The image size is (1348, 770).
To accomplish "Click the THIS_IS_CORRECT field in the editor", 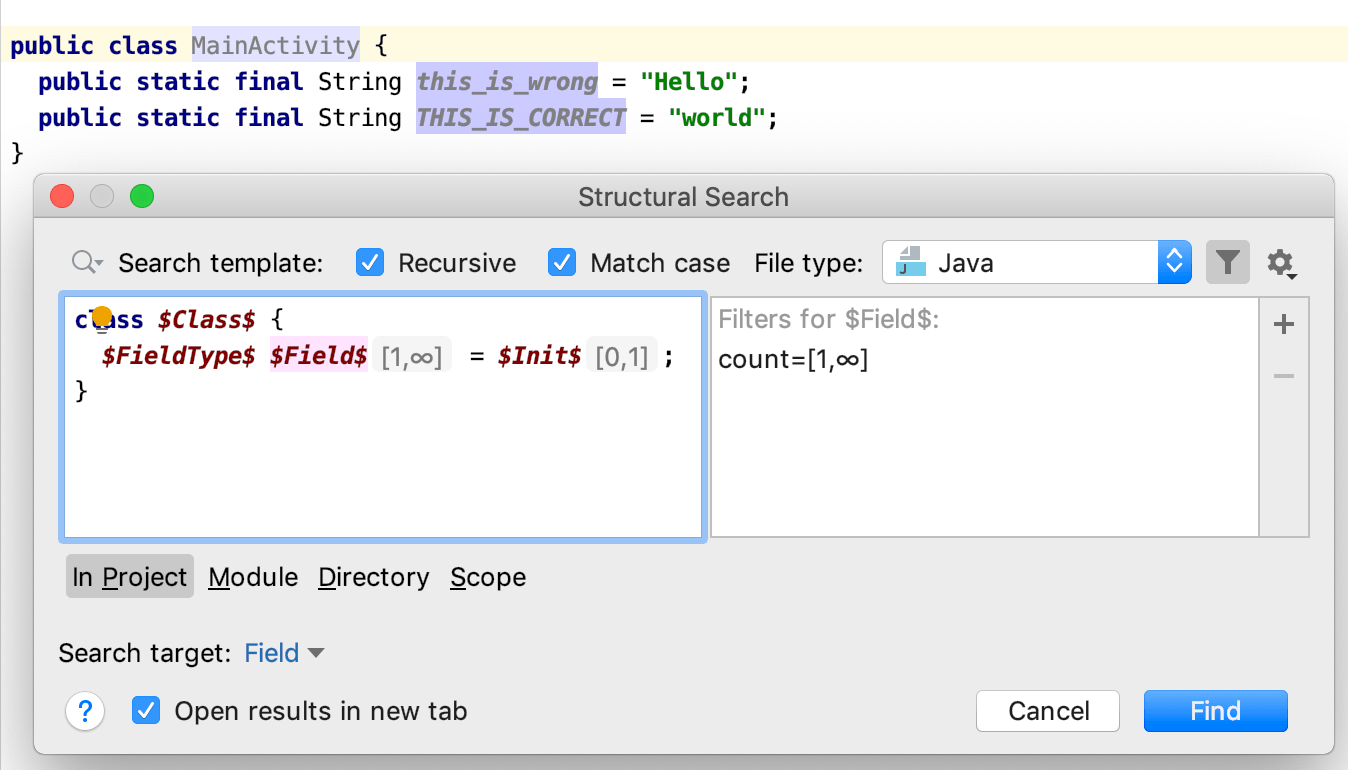I will coord(521,117).
